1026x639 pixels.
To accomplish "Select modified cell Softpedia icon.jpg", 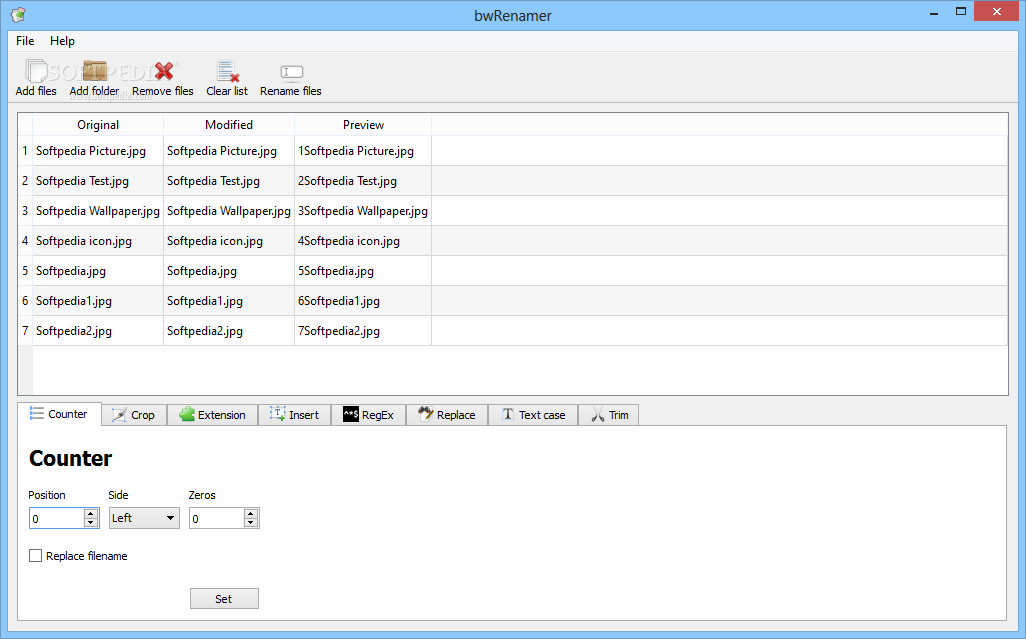I will (229, 241).
